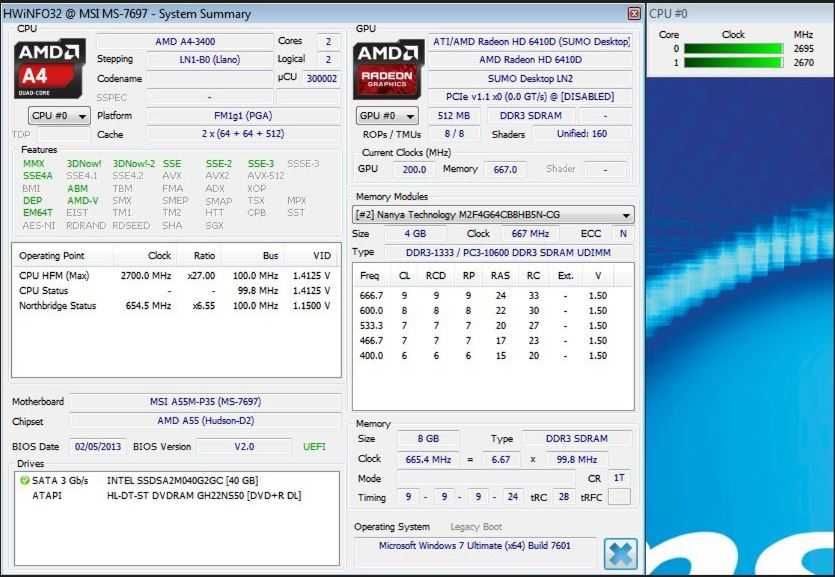Click the blue X close icon at bottom
The width and height of the screenshot is (835, 577).
point(620,554)
